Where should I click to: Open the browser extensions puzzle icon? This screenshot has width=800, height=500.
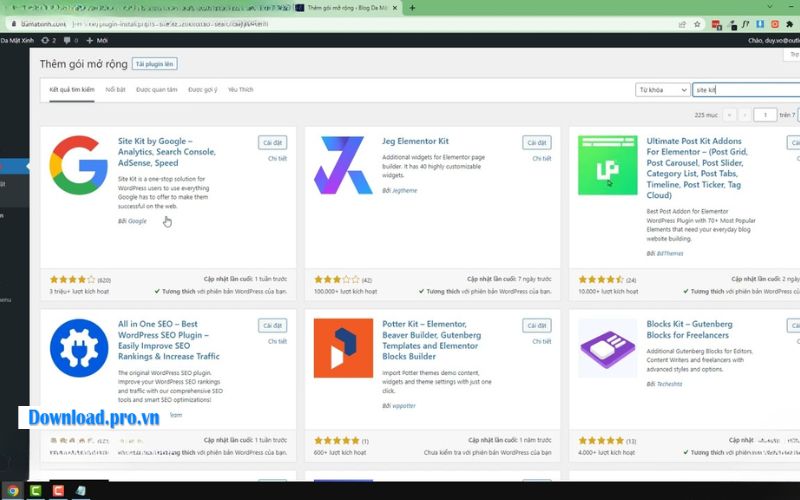[x=789, y=24]
